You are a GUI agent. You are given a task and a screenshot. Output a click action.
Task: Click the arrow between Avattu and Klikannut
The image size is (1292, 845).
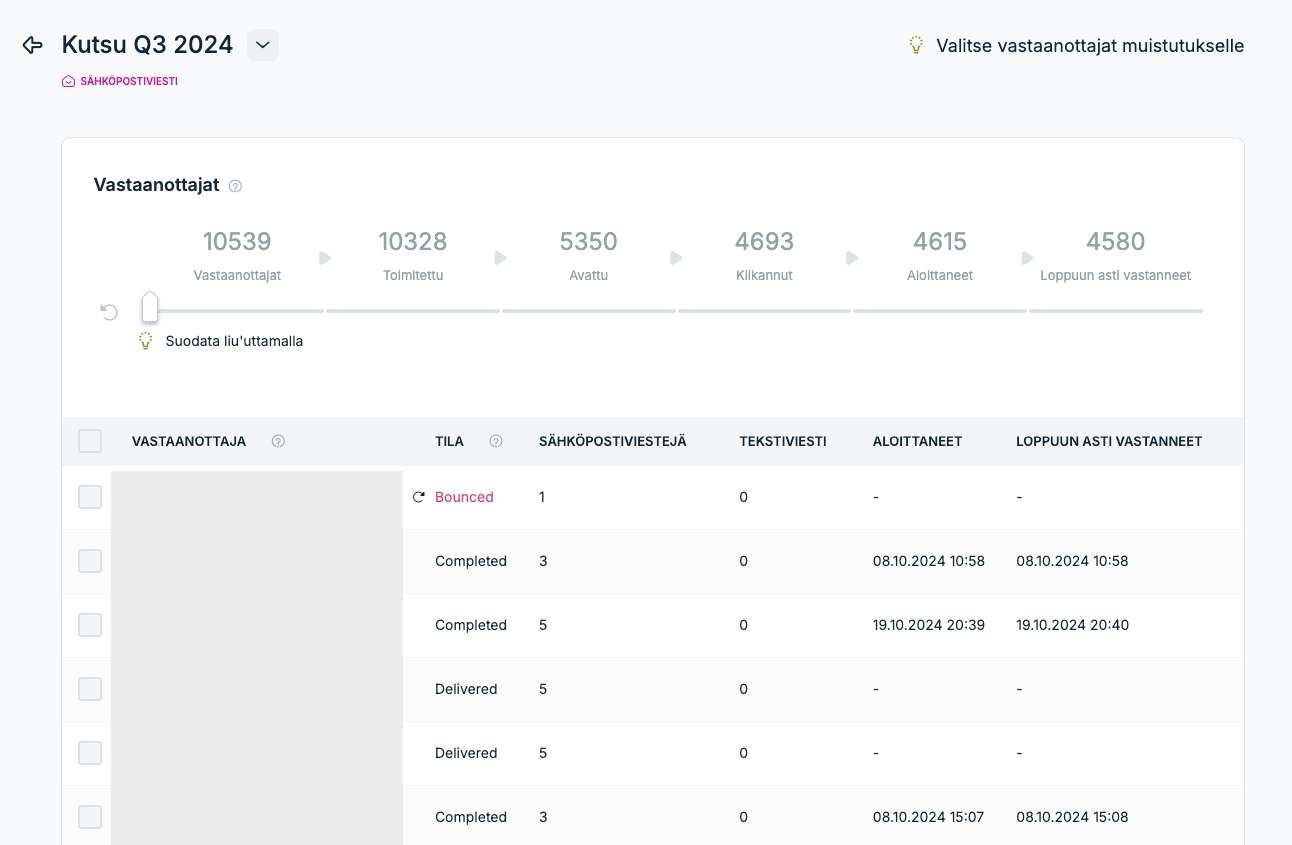click(677, 258)
